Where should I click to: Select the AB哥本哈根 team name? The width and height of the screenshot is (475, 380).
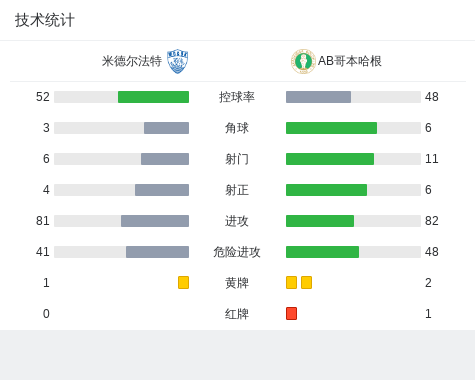(350, 61)
